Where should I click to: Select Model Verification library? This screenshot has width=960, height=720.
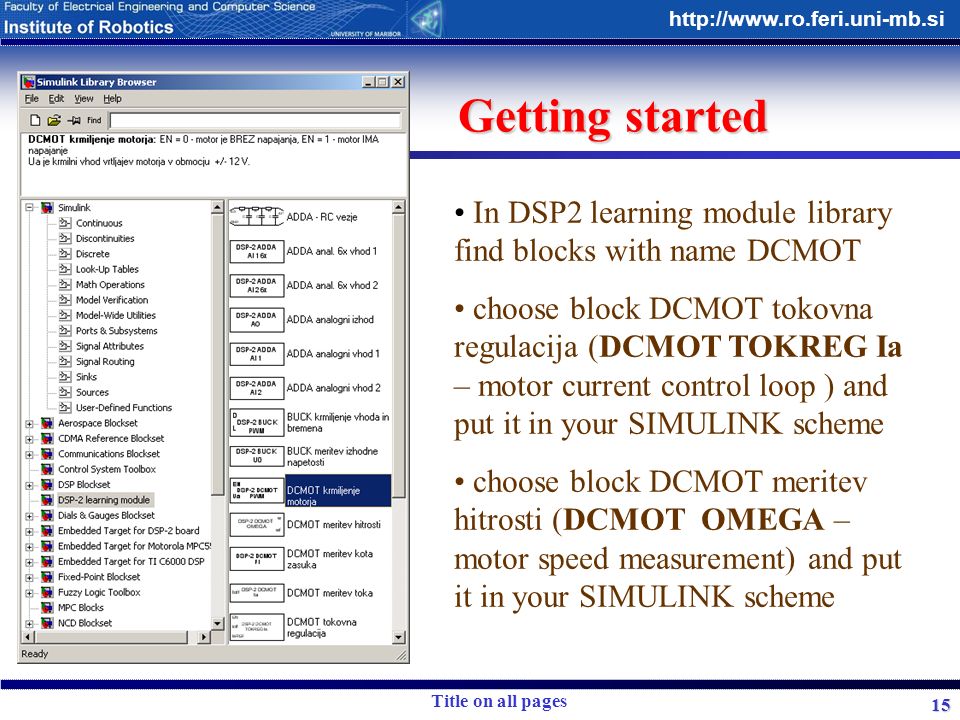[x=112, y=300]
